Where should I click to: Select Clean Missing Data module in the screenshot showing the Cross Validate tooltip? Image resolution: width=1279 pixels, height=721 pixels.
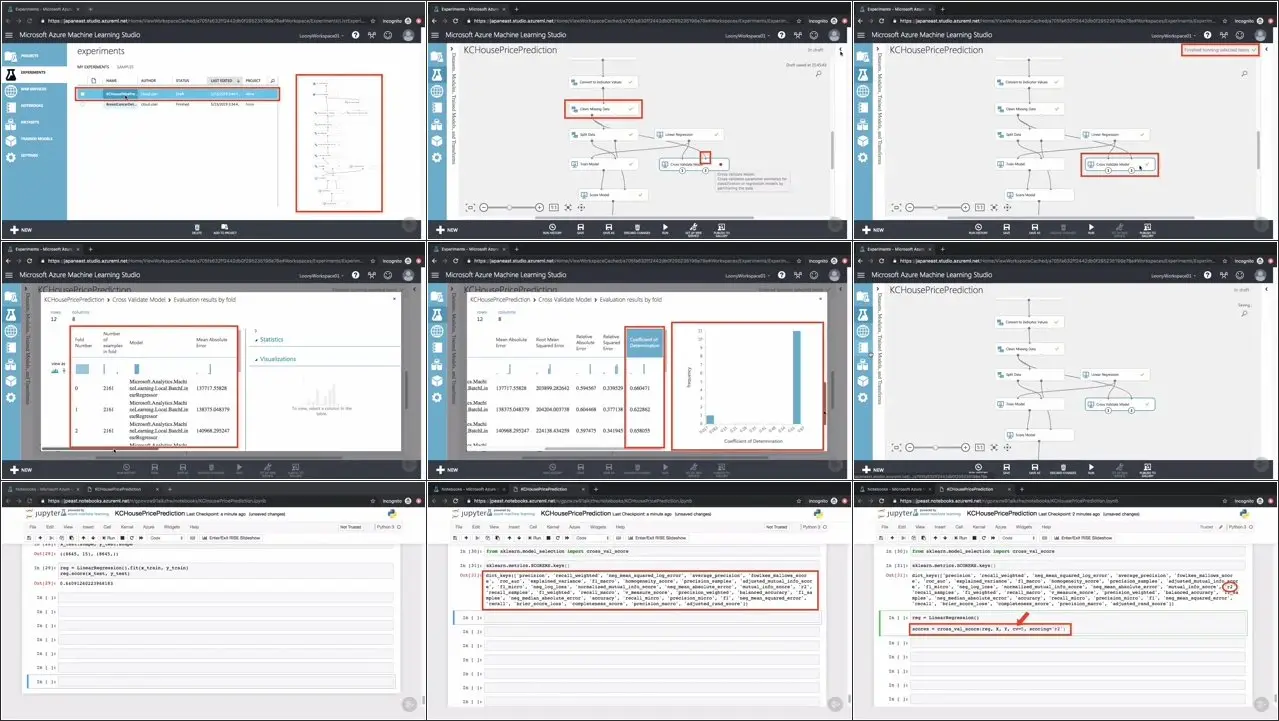(x=603, y=109)
